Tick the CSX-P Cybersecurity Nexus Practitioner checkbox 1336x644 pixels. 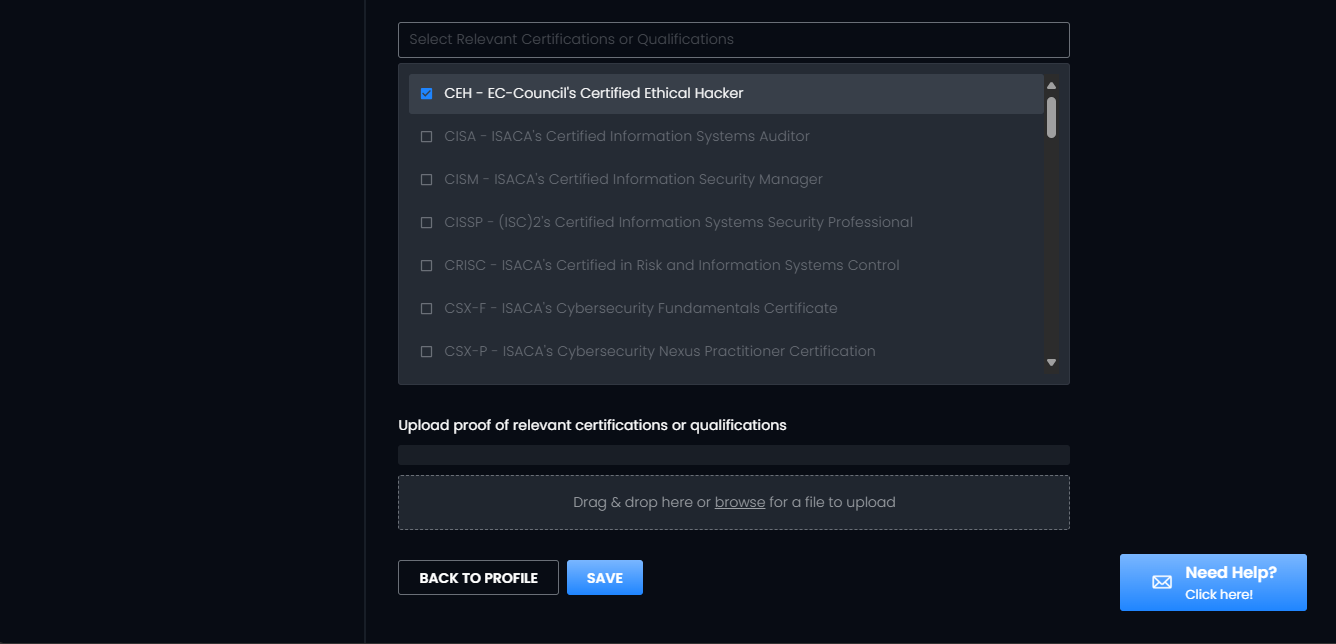[x=426, y=351]
